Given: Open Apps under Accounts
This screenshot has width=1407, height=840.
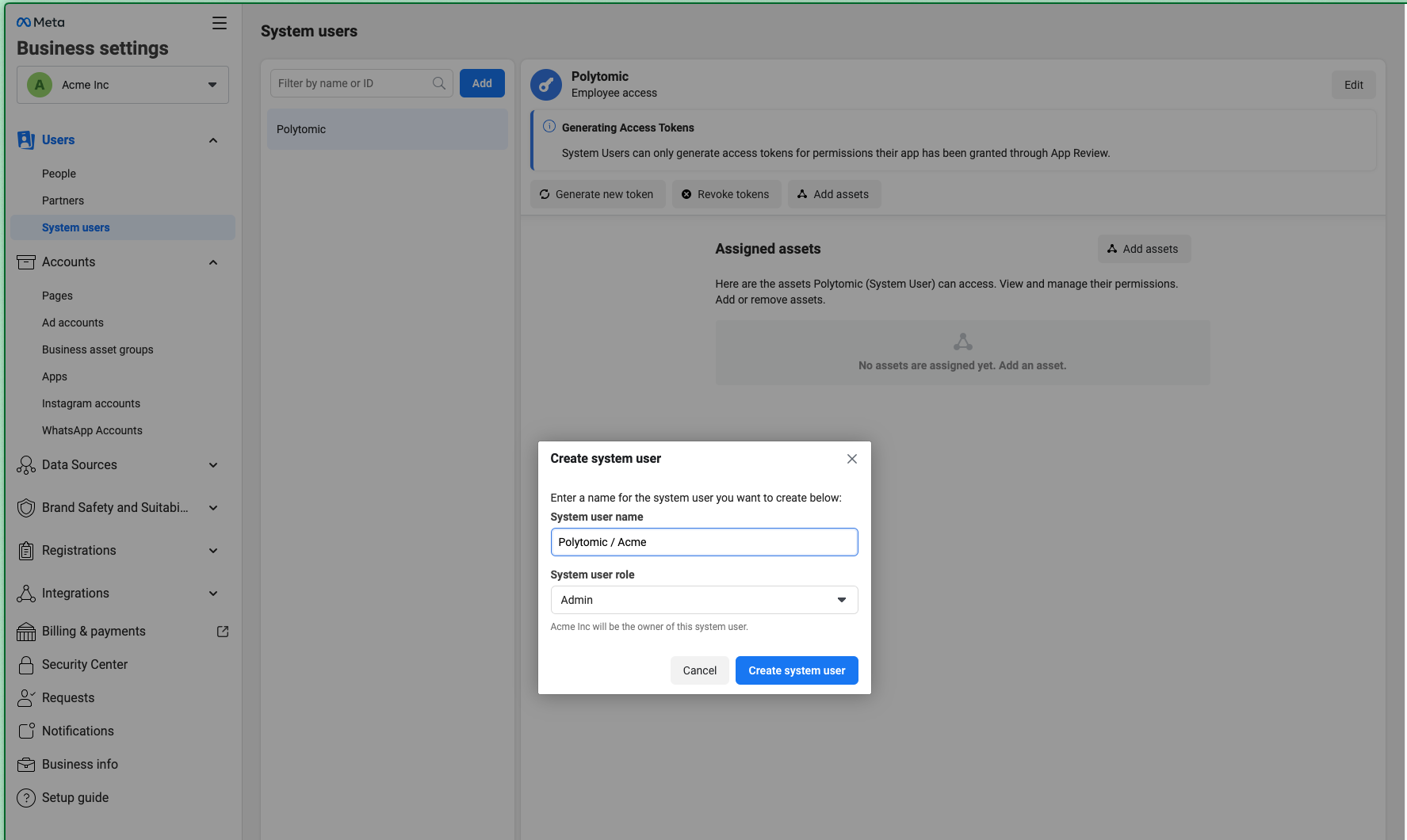Looking at the screenshot, I should (x=55, y=376).
